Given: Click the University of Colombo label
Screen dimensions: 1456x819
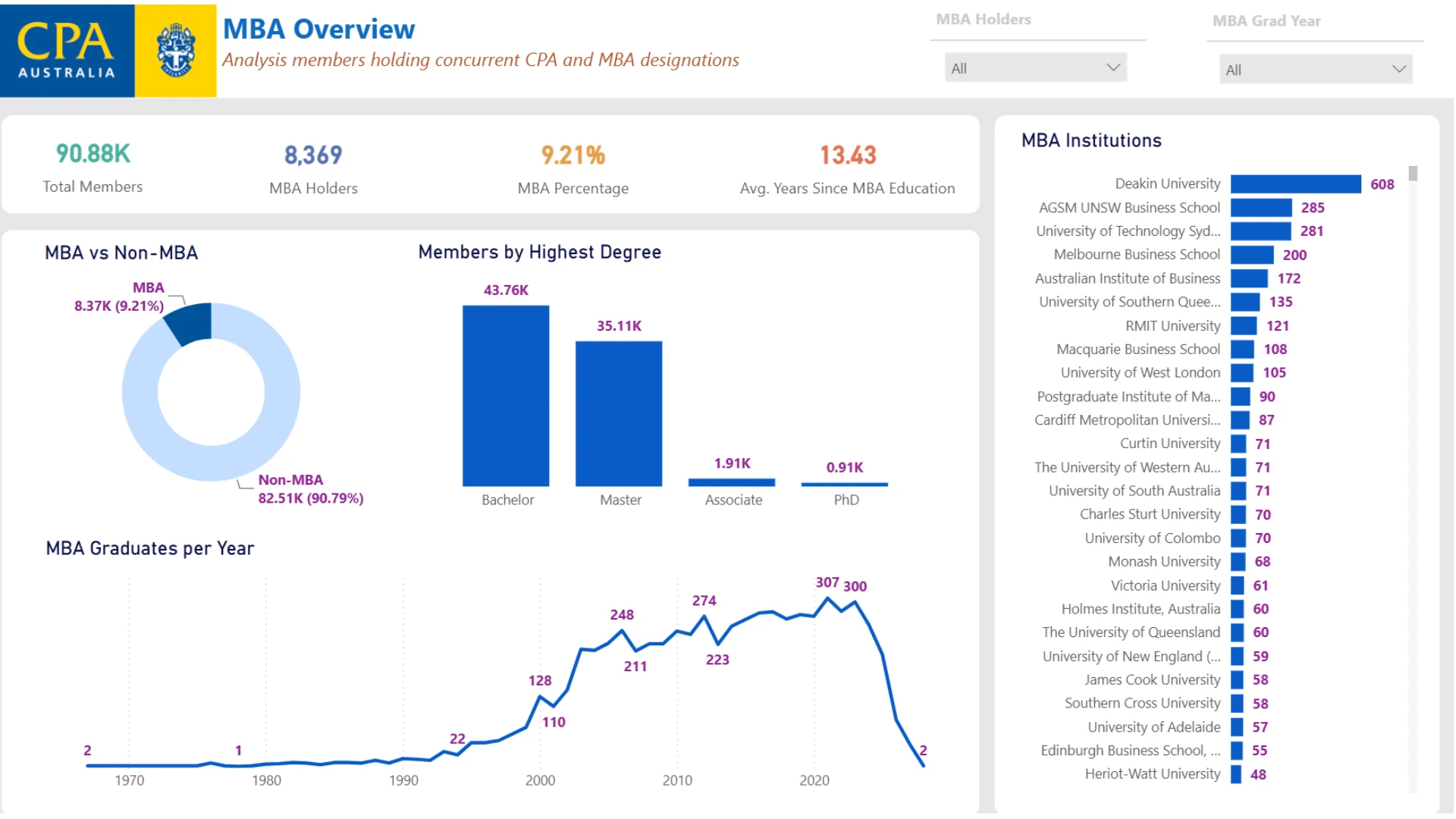Looking at the screenshot, I should (1153, 538).
